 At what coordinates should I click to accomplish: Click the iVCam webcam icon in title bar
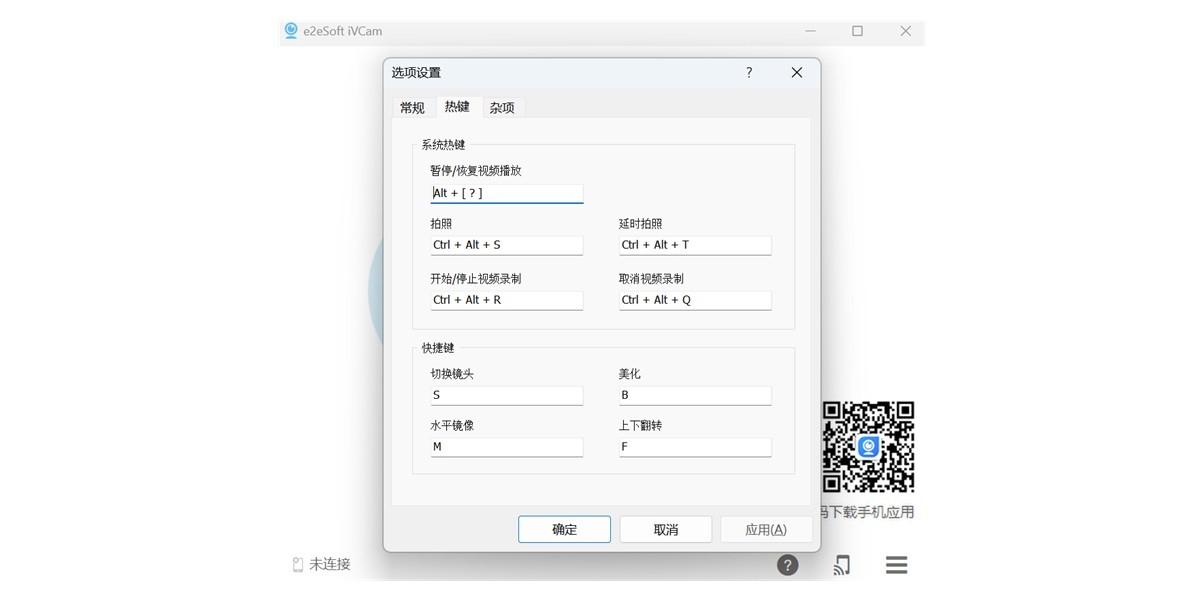(x=290, y=31)
